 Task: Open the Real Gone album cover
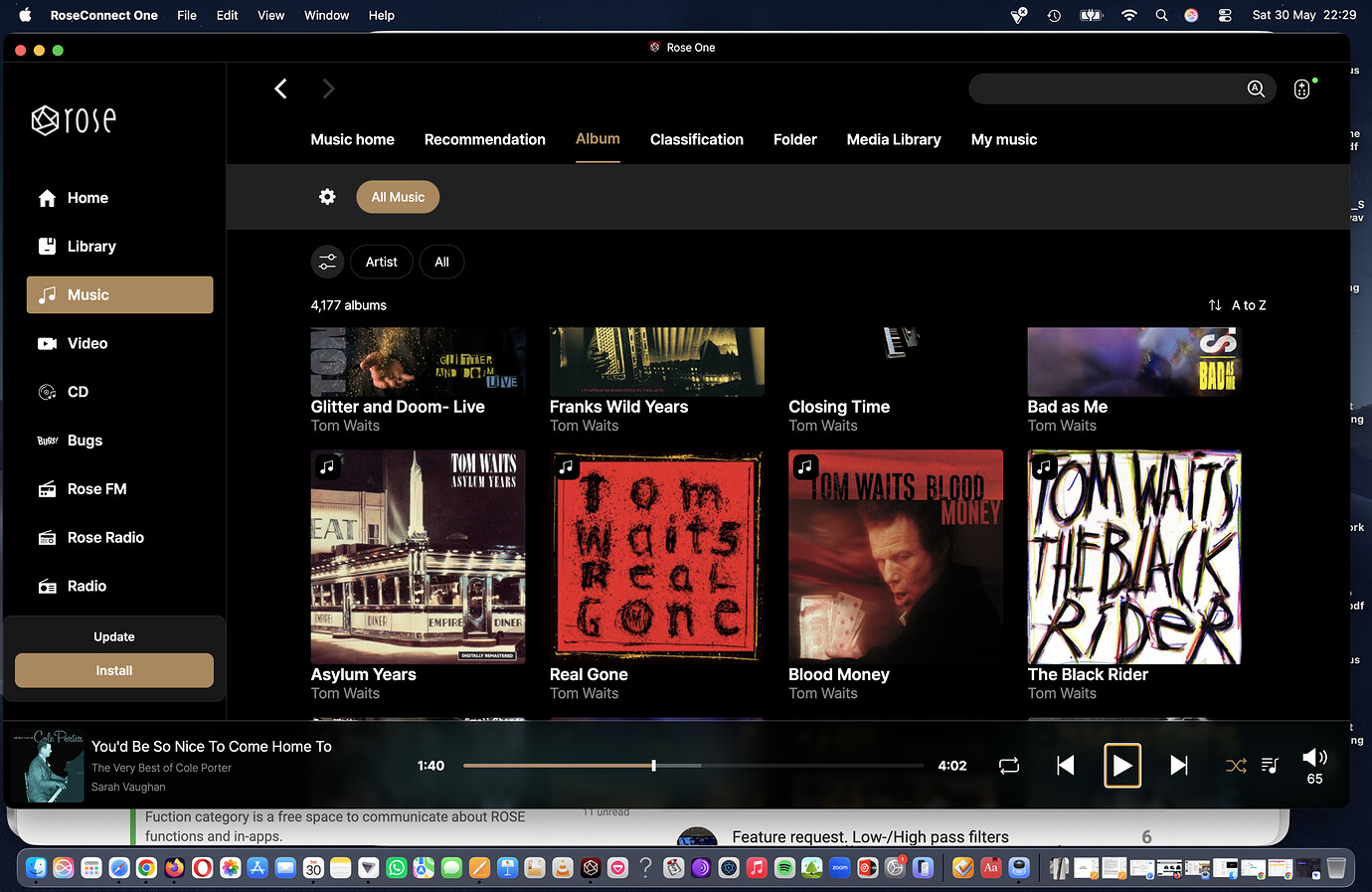tap(657, 557)
